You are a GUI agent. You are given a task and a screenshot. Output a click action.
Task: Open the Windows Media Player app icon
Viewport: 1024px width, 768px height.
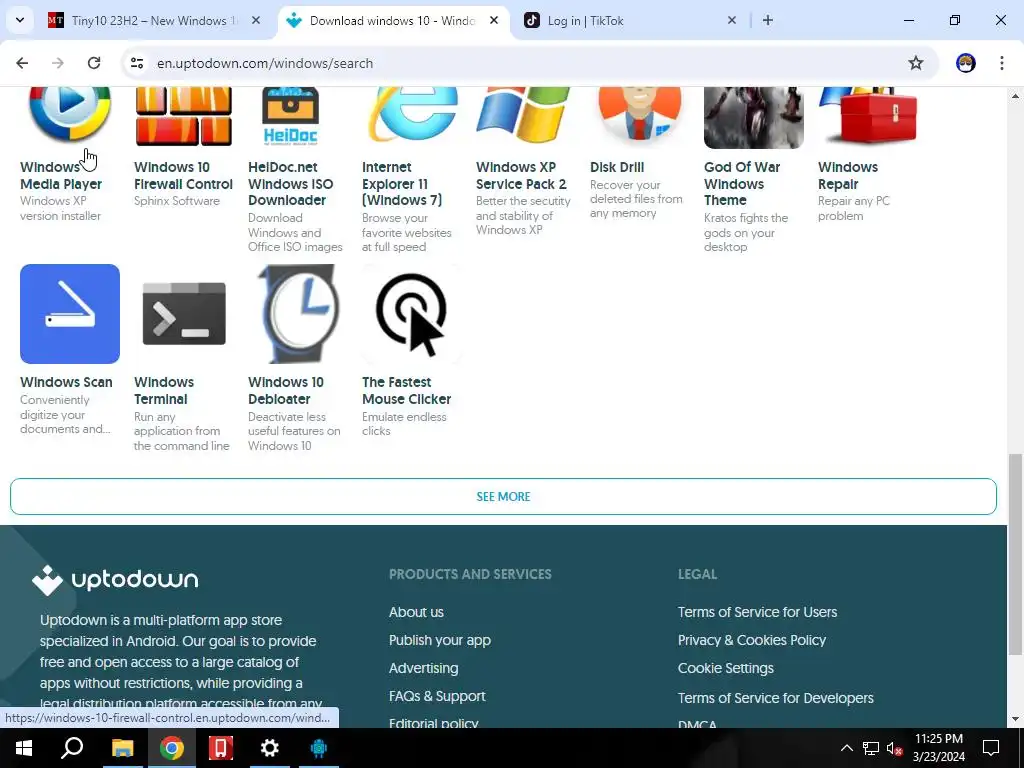point(70,114)
